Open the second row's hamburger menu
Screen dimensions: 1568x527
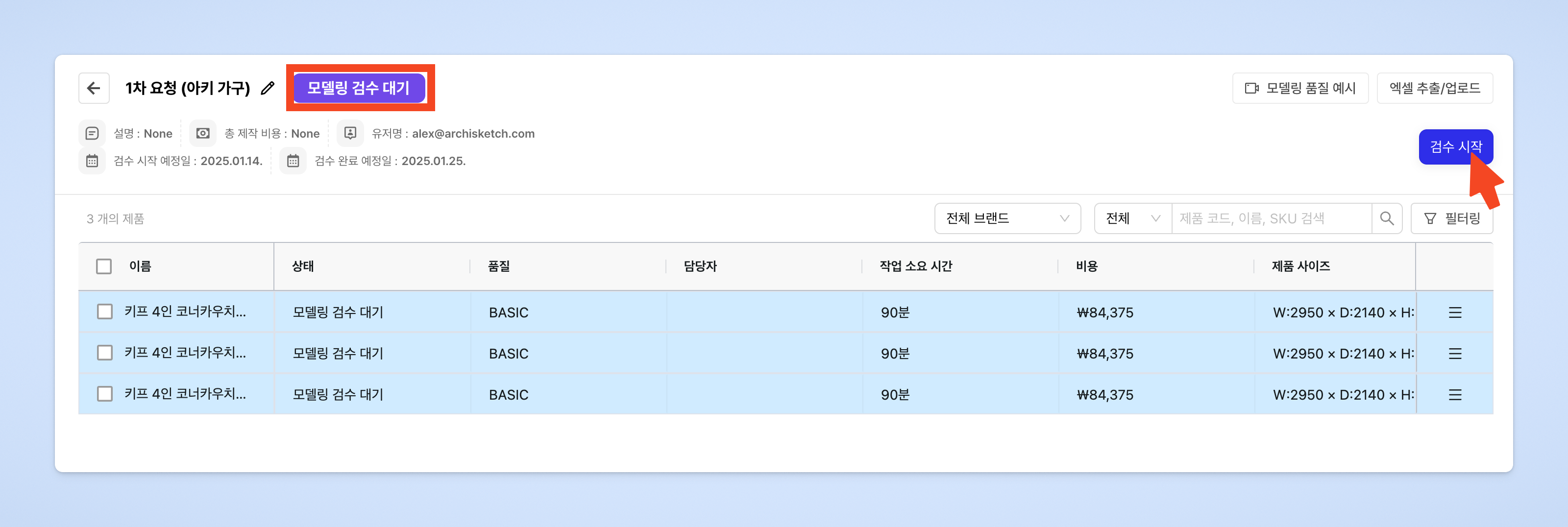coord(1455,354)
